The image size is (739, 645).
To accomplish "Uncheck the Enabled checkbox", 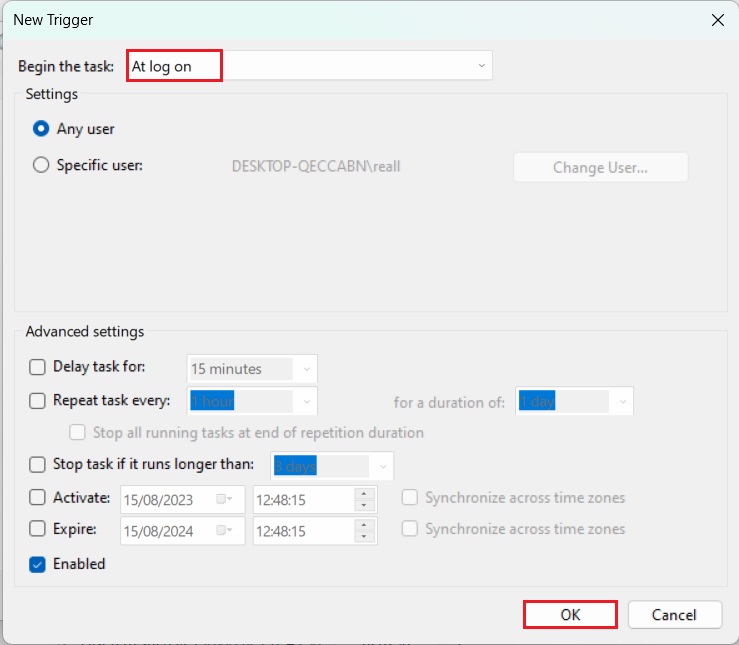I will (x=37, y=564).
